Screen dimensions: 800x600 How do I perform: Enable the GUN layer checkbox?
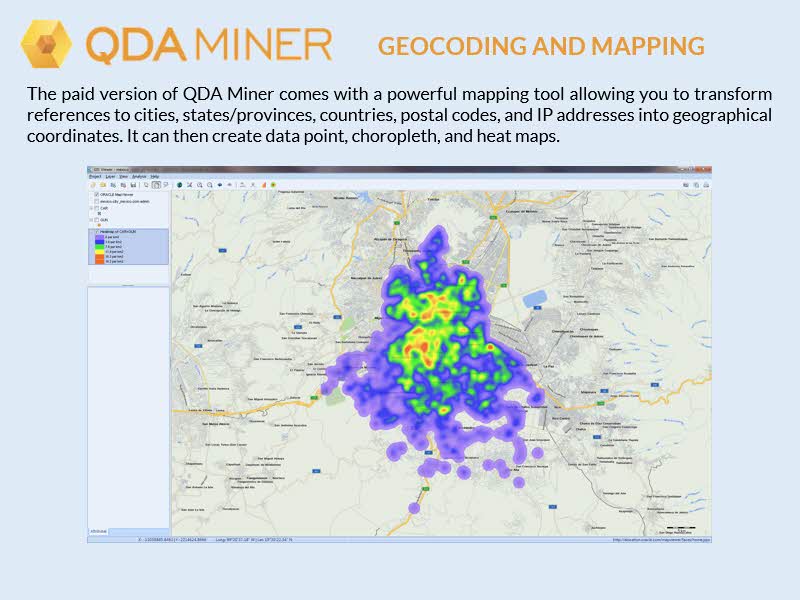[96, 220]
